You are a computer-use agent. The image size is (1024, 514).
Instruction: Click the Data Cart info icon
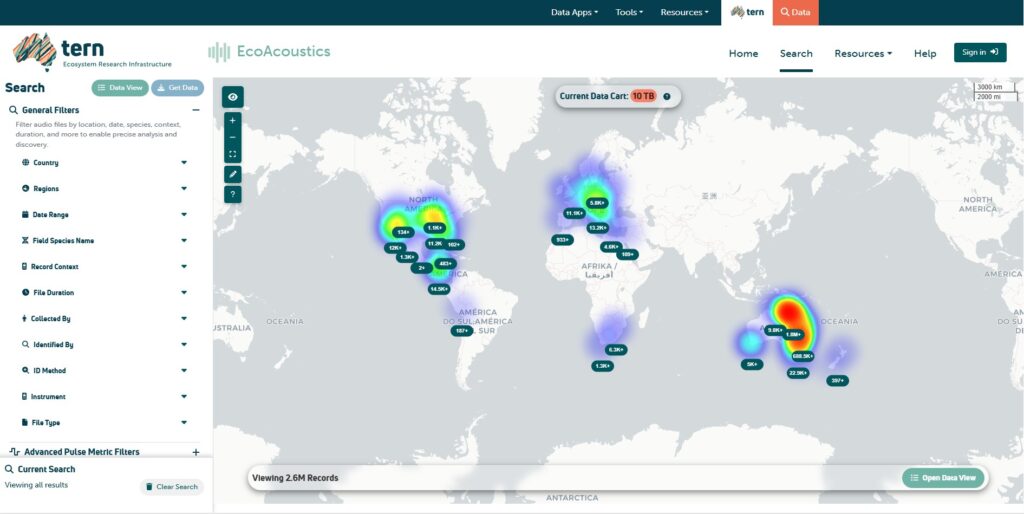tap(667, 96)
